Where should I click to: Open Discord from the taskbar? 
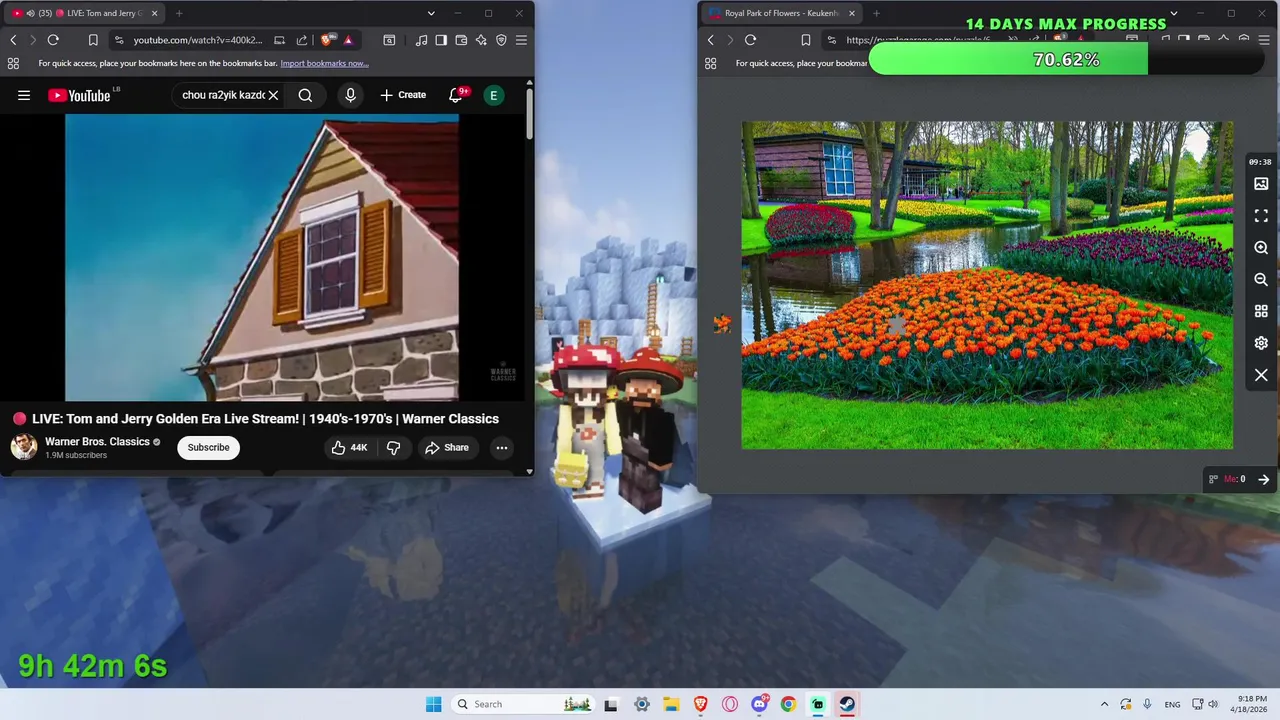click(x=759, y=704)
